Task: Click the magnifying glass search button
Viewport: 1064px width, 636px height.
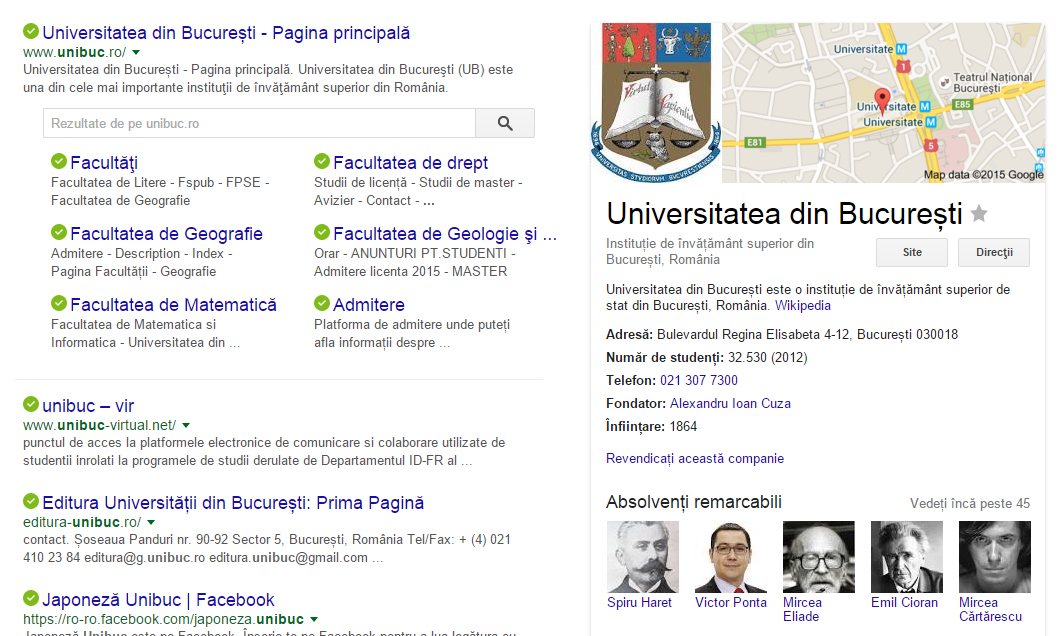Action: [x=505, y=123]
